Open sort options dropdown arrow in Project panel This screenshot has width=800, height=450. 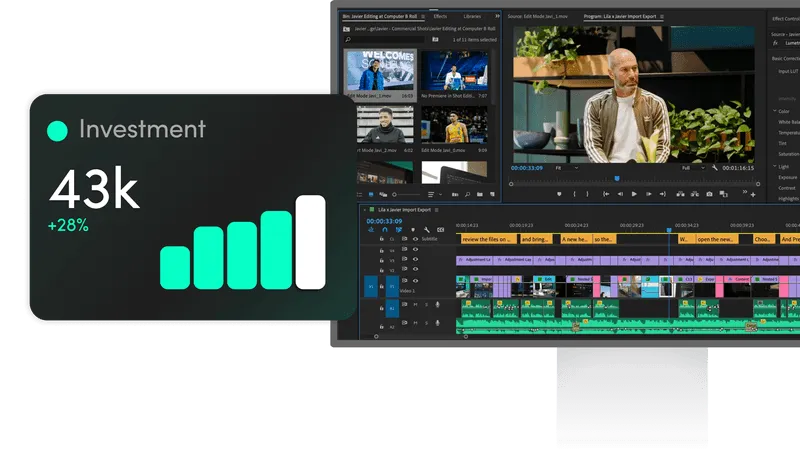point(440,194)
